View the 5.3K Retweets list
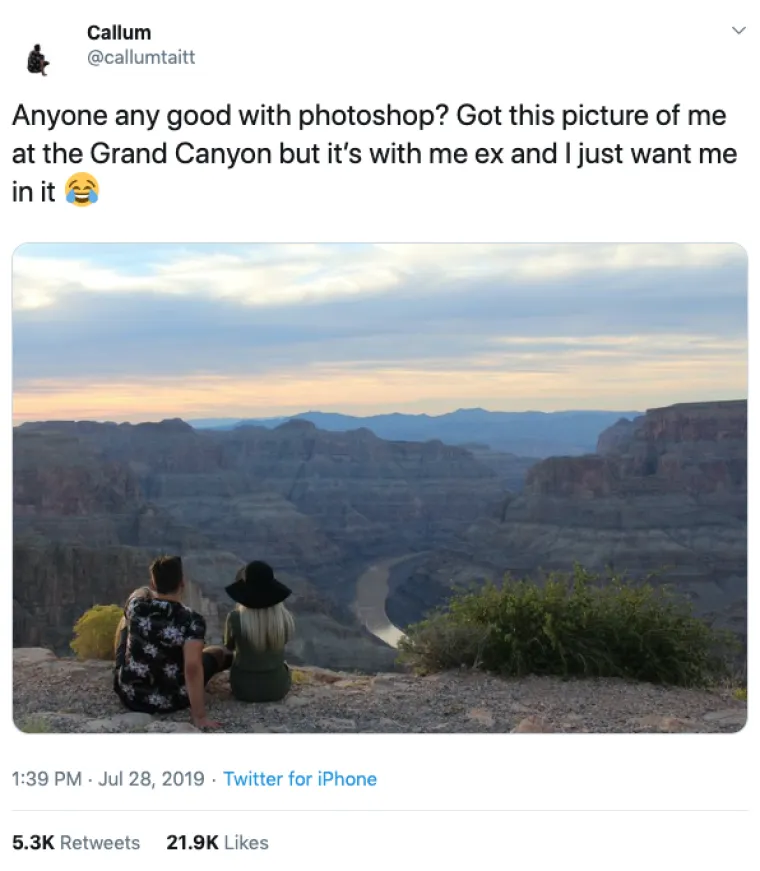Image resolution: width=760 pixels, height=871 pixels. (x=70, y=843)
